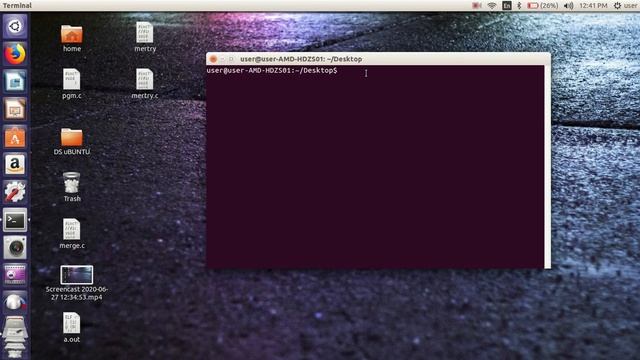Image resolution: width=640 pixels, height=360 pixels.
Task: Click the Terminal app name in top bar
Action: 17,6
